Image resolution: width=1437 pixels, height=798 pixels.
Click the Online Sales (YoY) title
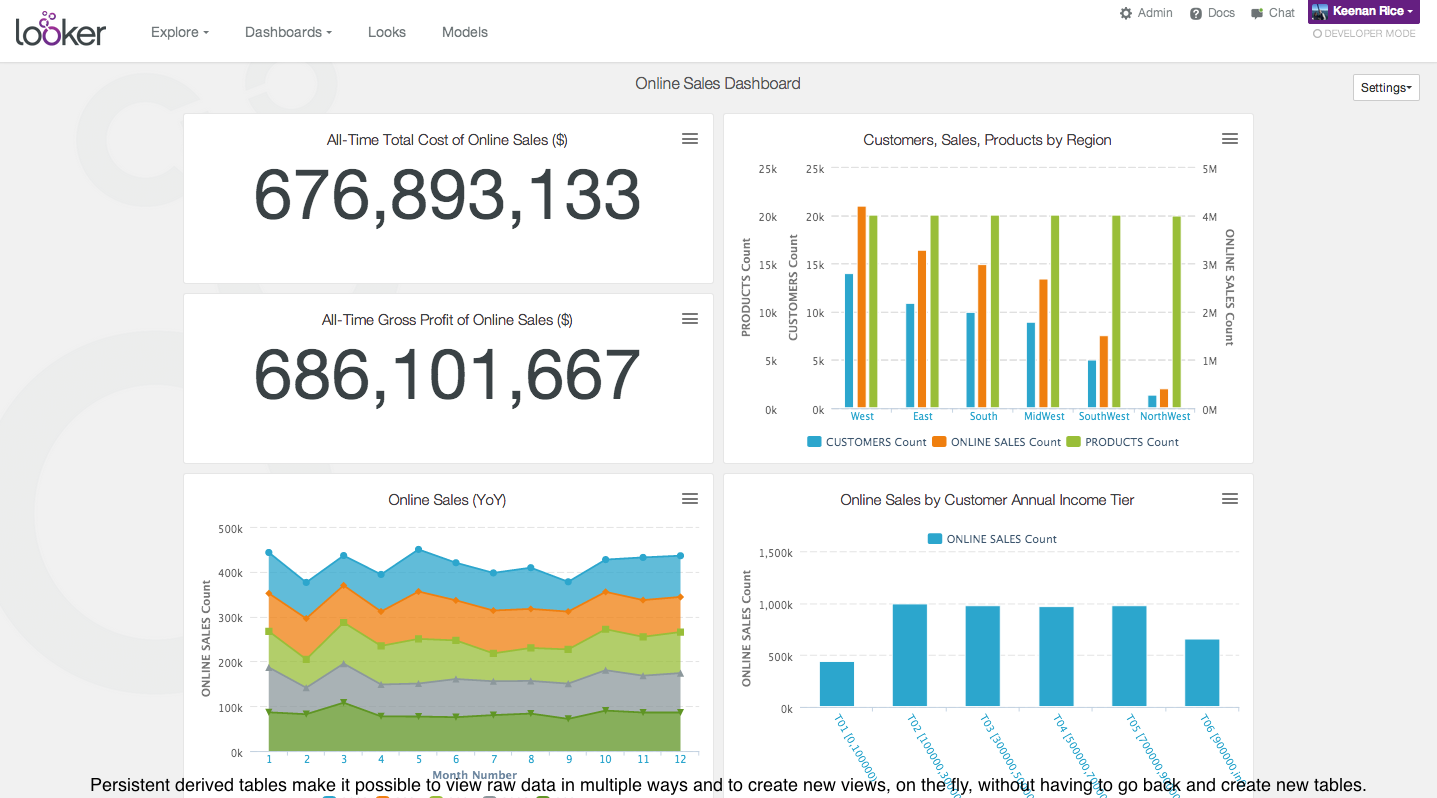[448, 500]
